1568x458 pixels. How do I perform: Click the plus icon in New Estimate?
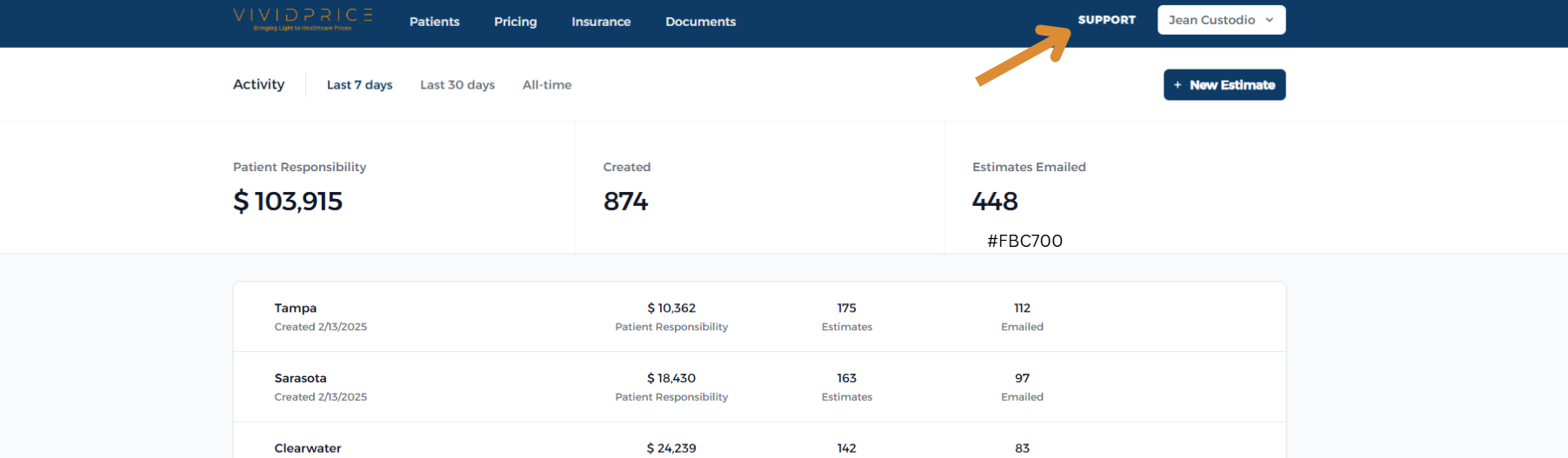[1178, 85]
